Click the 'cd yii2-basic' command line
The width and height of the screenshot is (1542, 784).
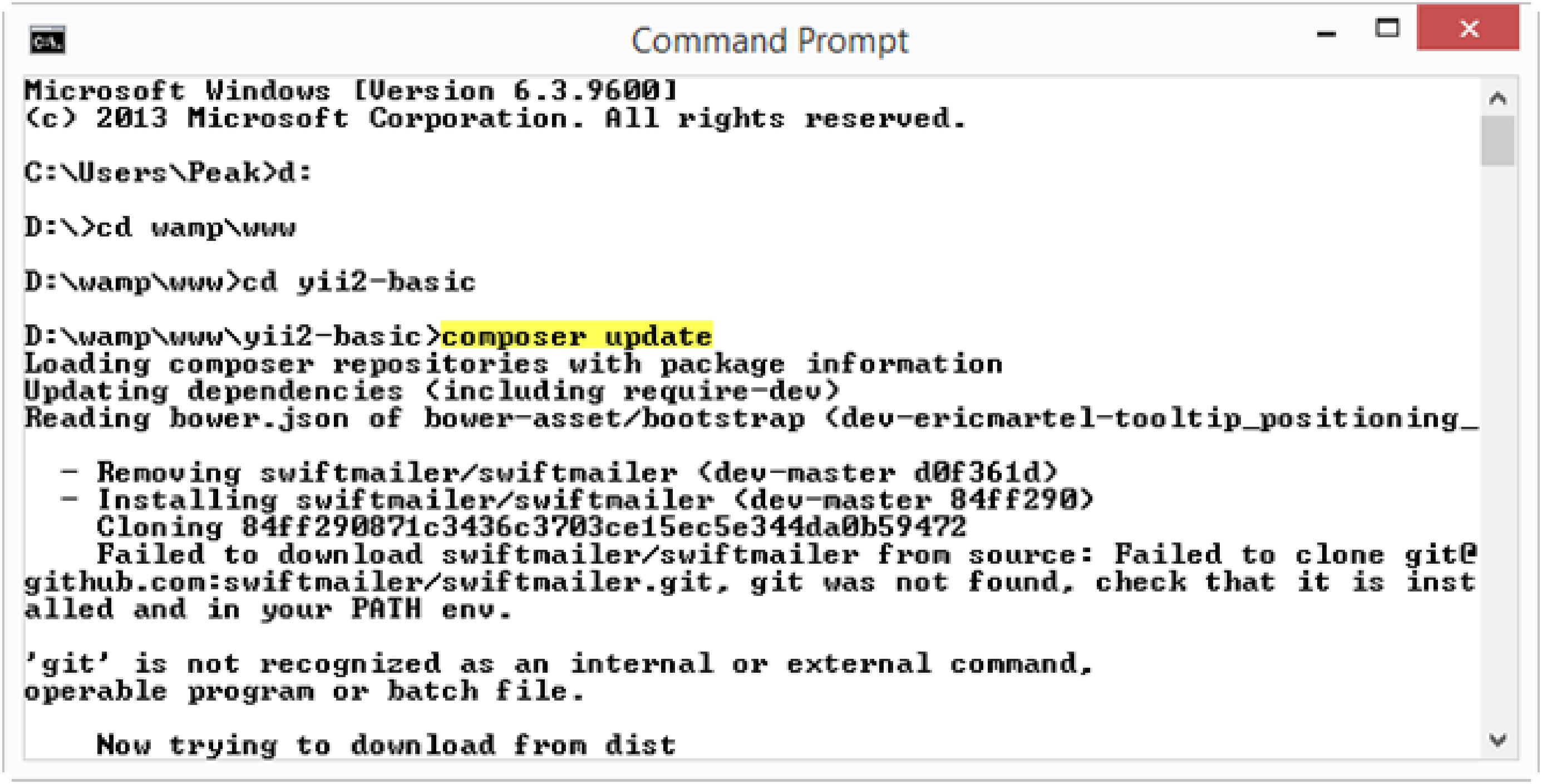(x=250, y=282)
